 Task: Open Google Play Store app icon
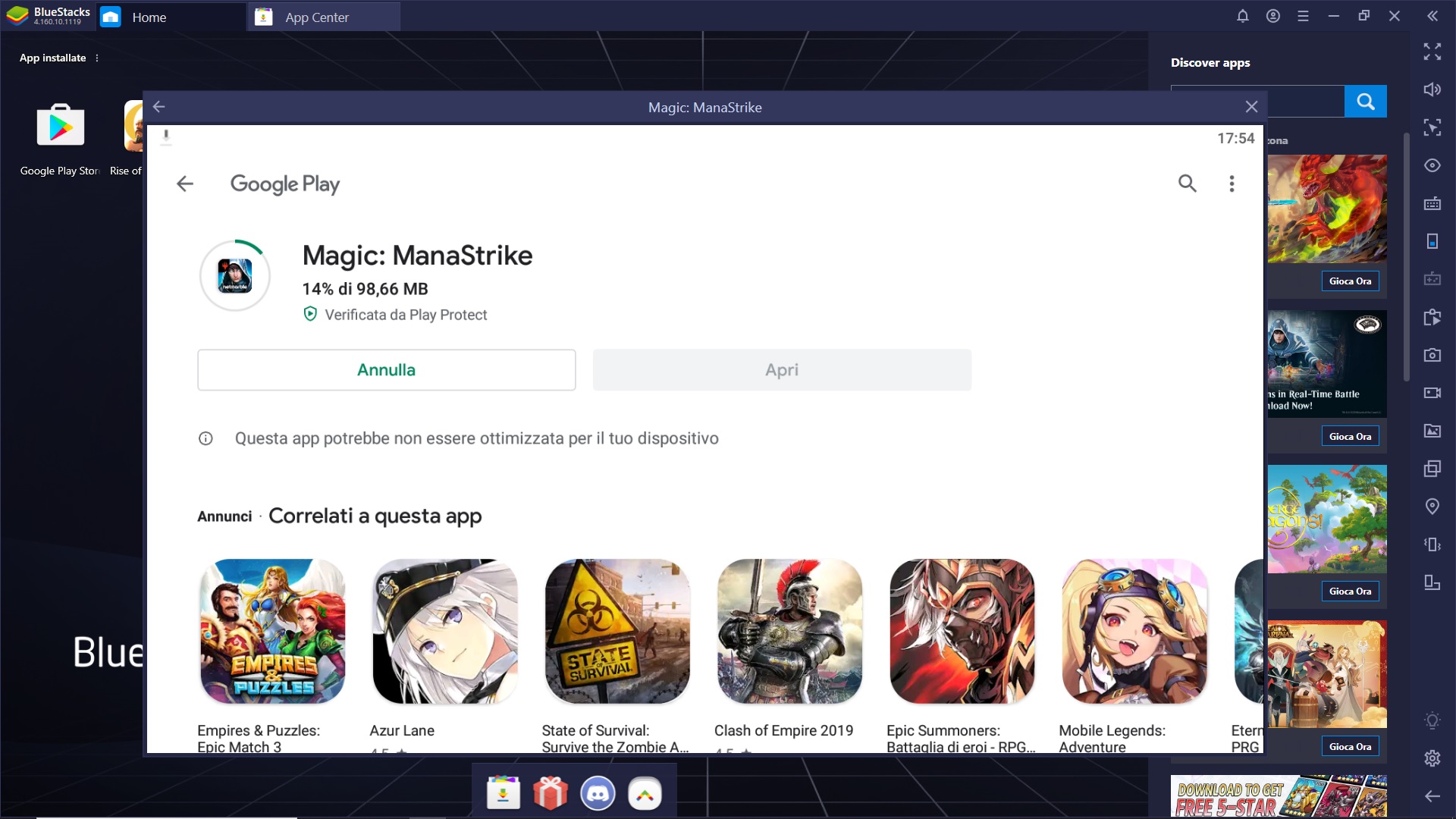click(61, 126)
